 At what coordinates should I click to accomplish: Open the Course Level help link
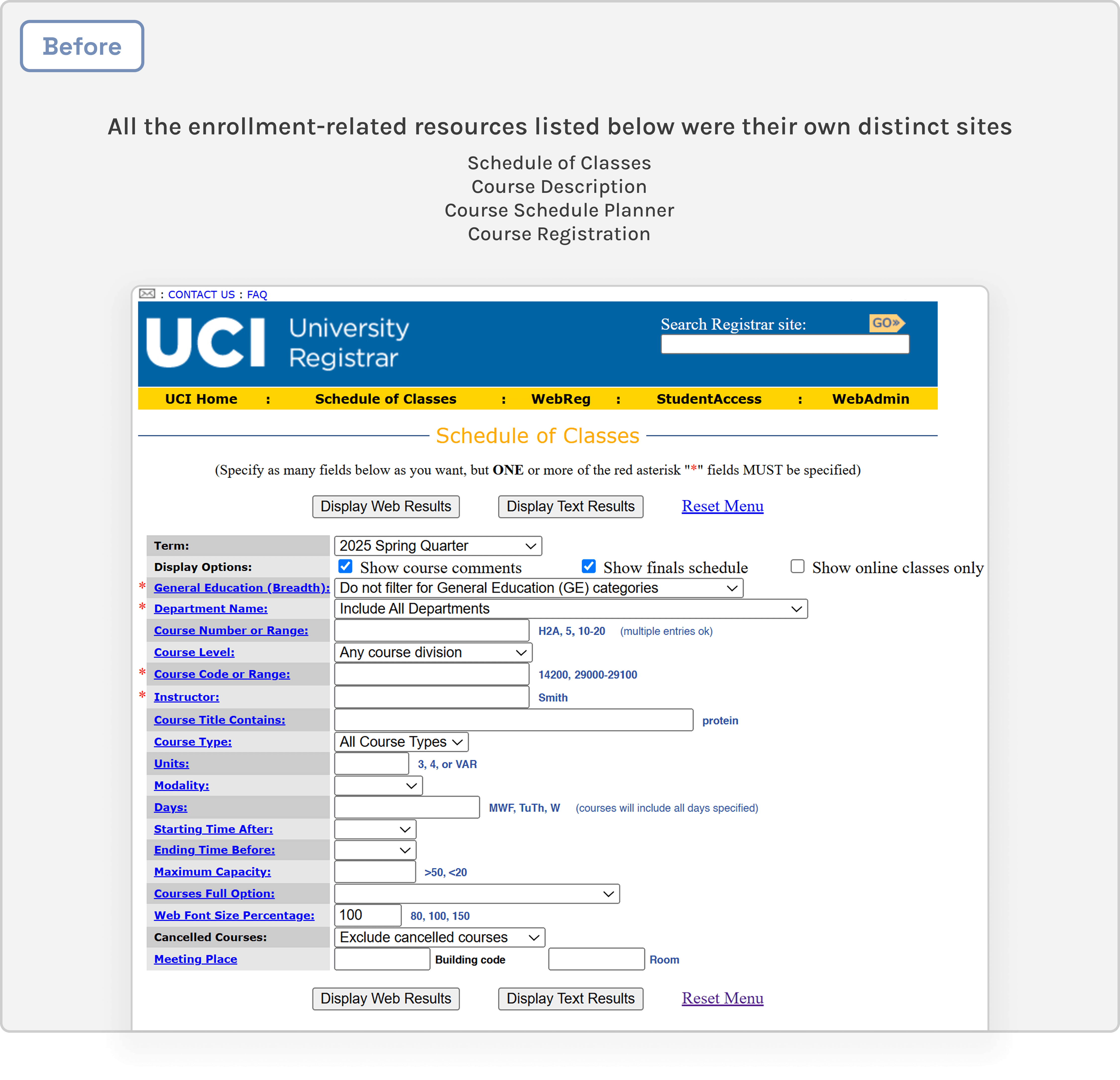194,652
